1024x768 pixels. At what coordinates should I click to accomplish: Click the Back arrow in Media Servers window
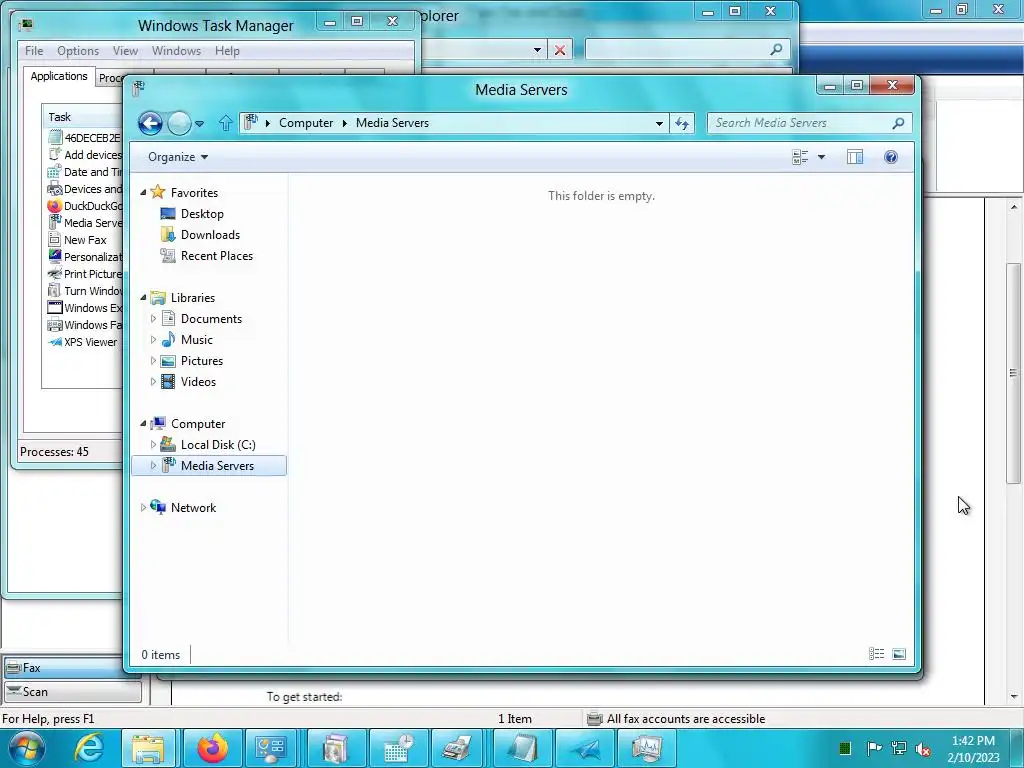[150, 123]
